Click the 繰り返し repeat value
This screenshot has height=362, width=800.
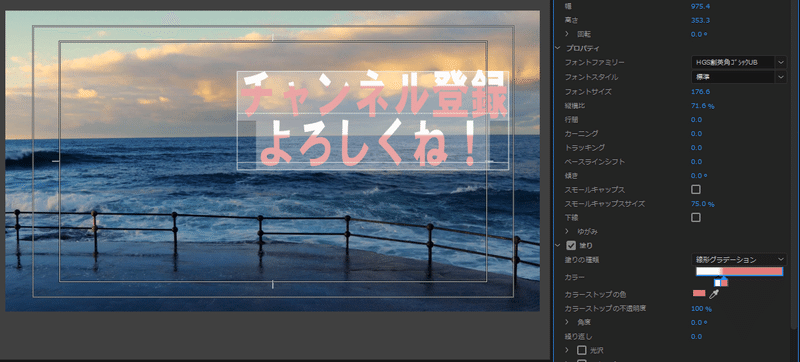[696, 337]
